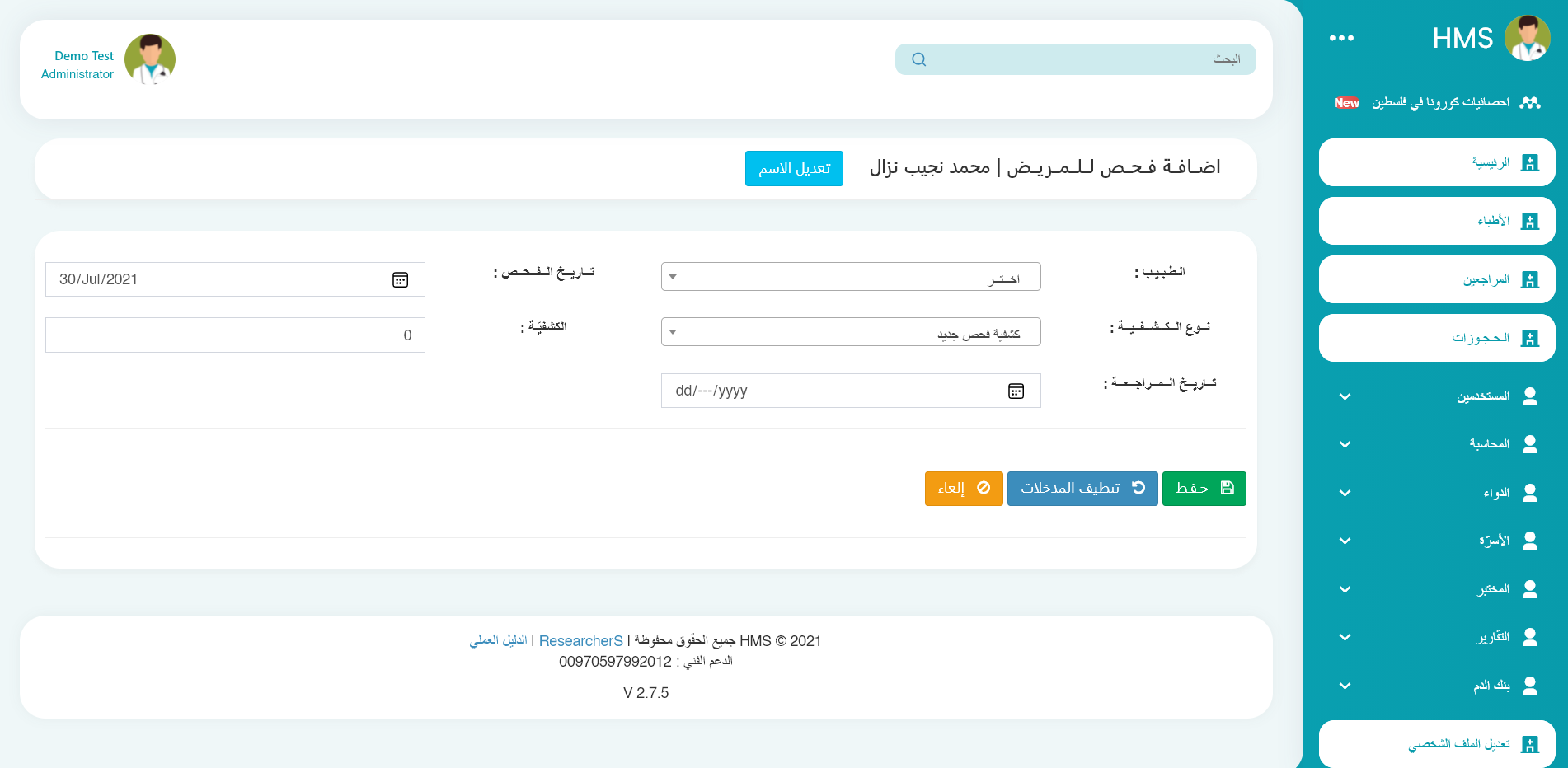This screenshot has width=1568, height=768.
Task: Expand the المستخدمين sidebar section
Action: click(x=1345, y=397)
